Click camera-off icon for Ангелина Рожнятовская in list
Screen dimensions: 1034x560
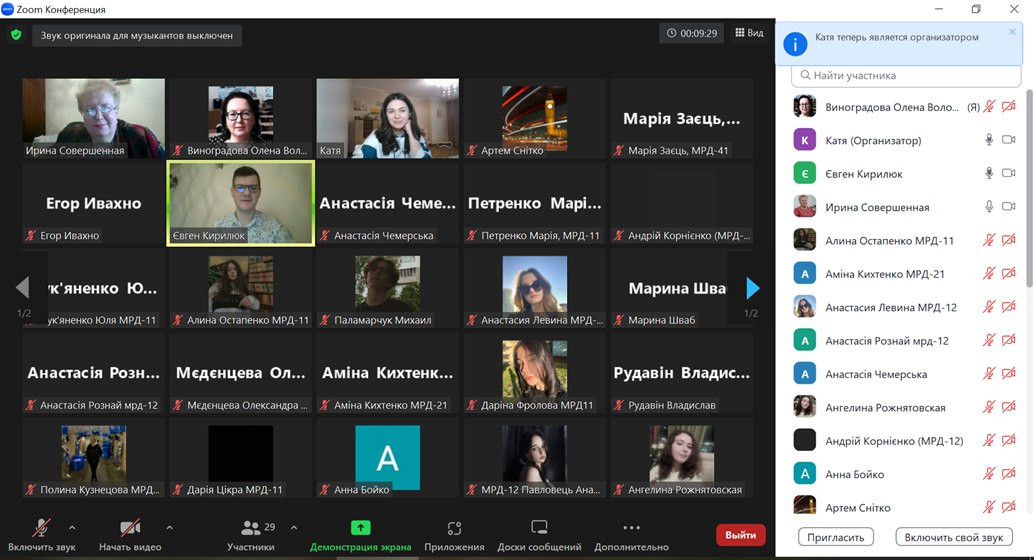(x=1008, y=407)
